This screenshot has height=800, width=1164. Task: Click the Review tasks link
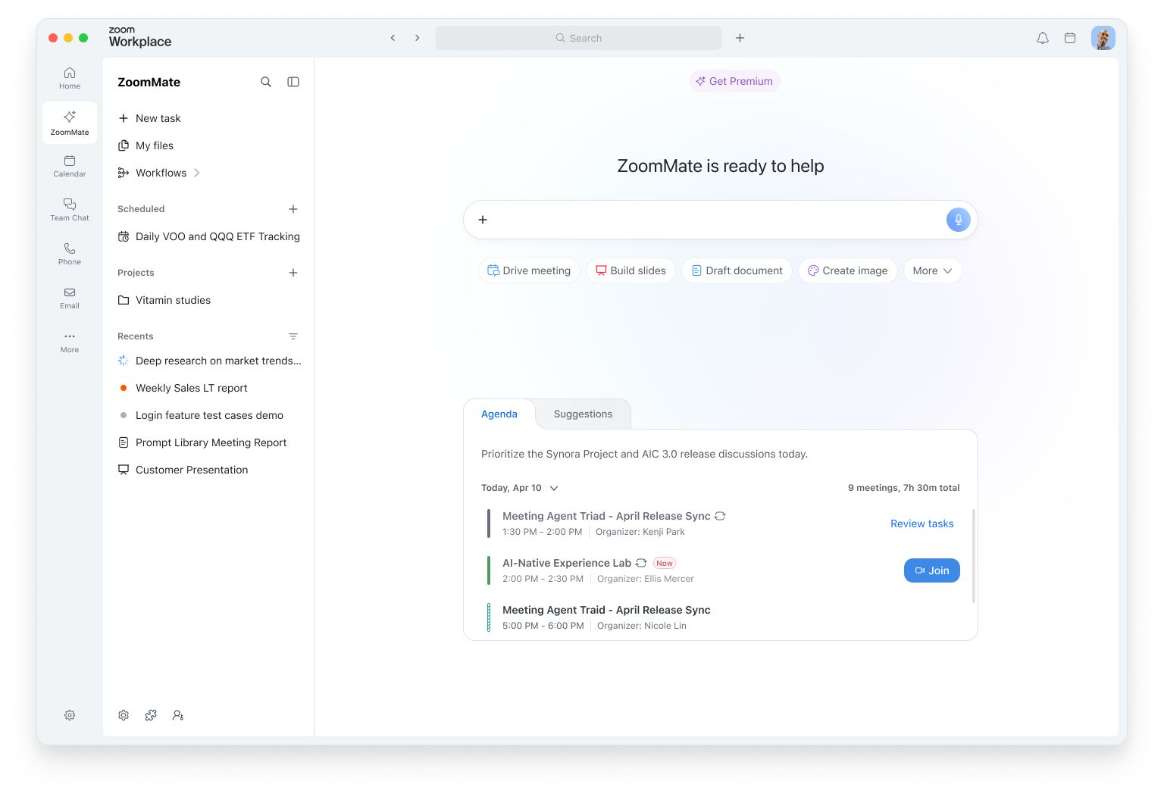(x=921, y=523)
